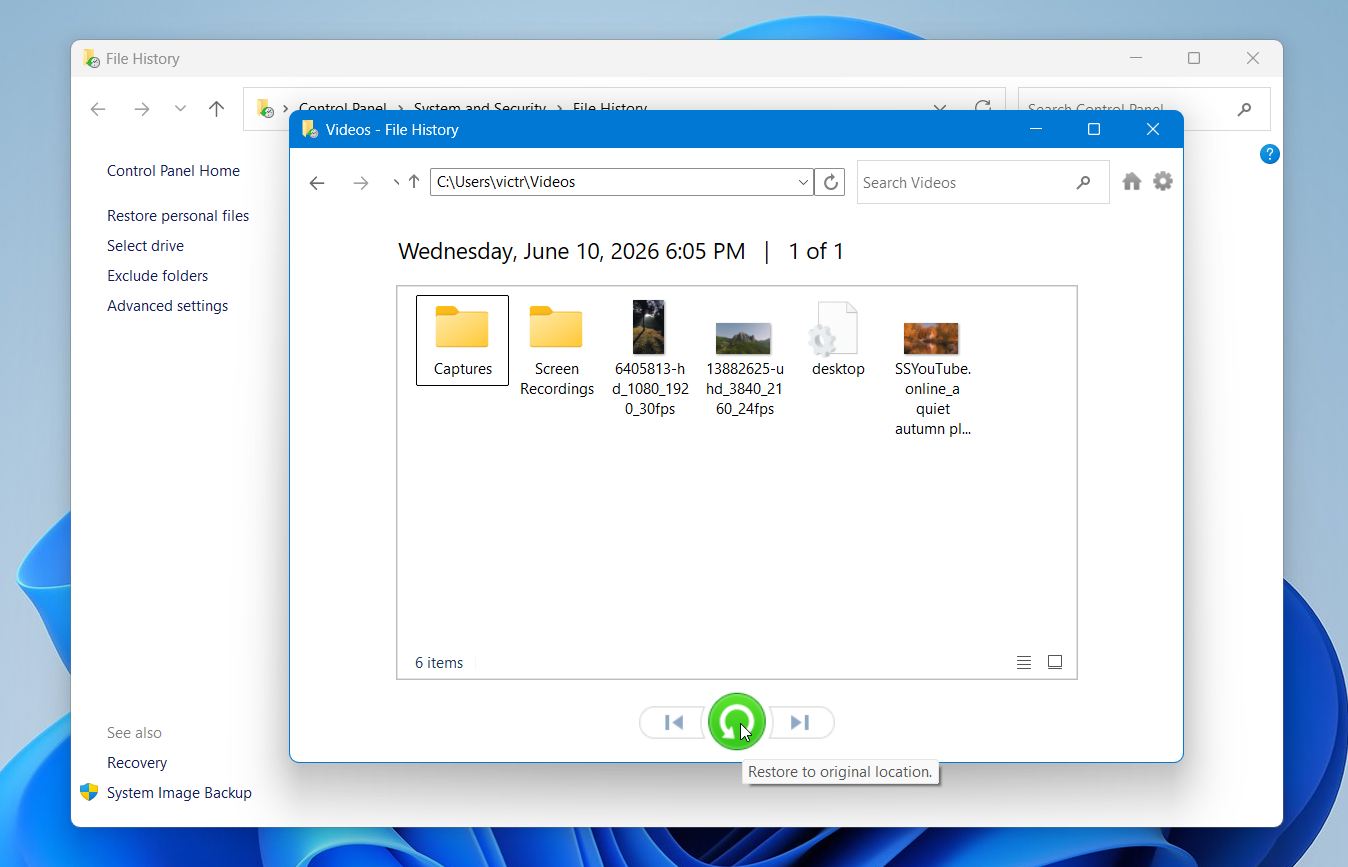Image resolution: width=1348 pixels, height=867 pixels.
Task: Go to the next version
Action: pyautogui.click(x=800, y=722)
